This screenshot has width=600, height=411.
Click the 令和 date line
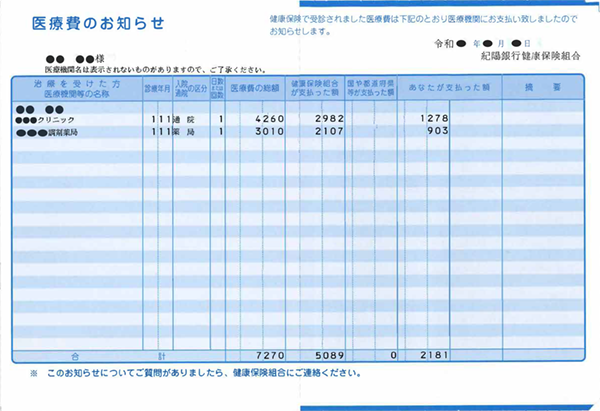(483, 44)
